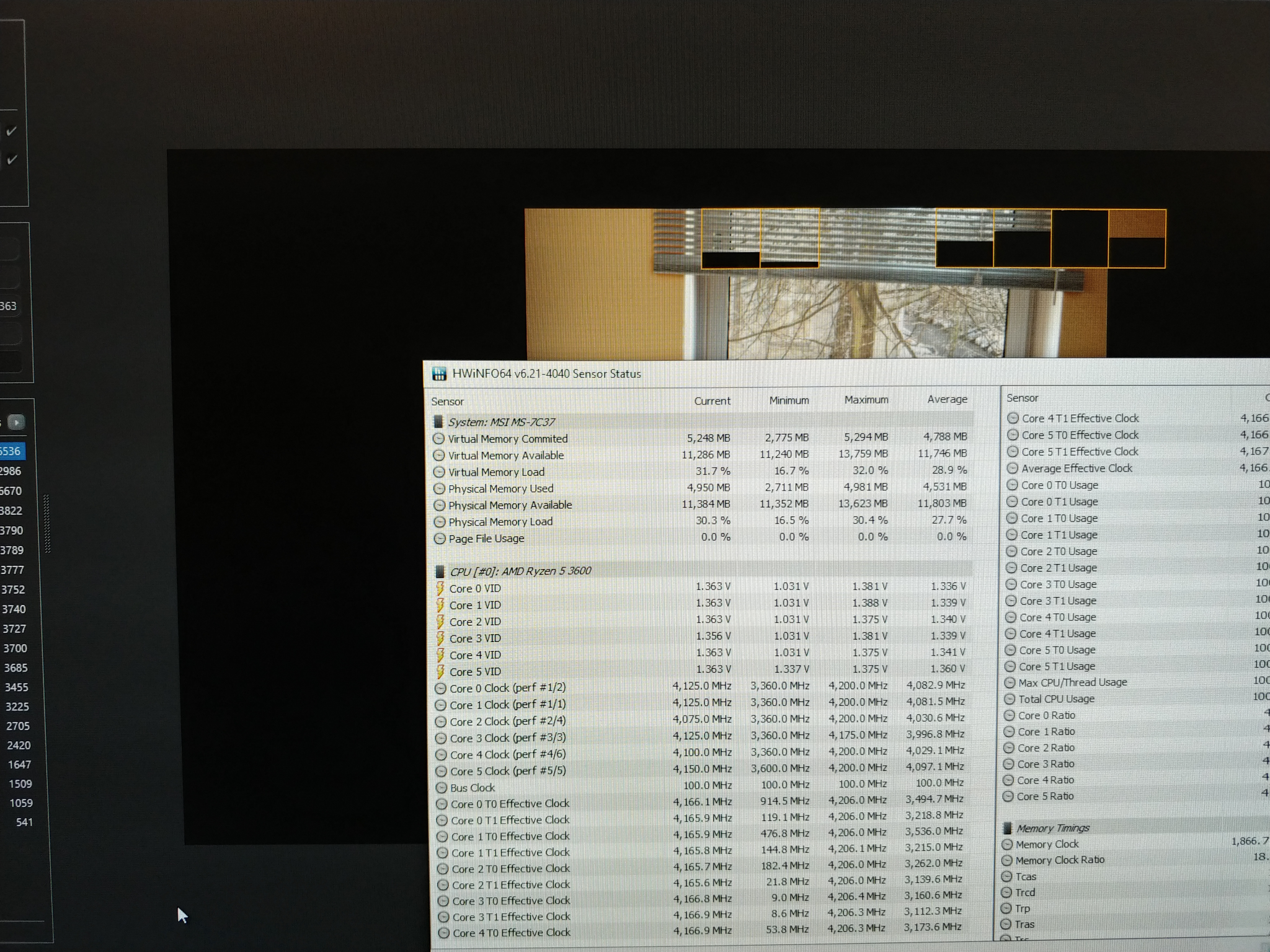Collapse the CPU [#0]: AMD Ryzen 5 3600 group
This screenshot has width=1270, height=952.
coord(520,571)
